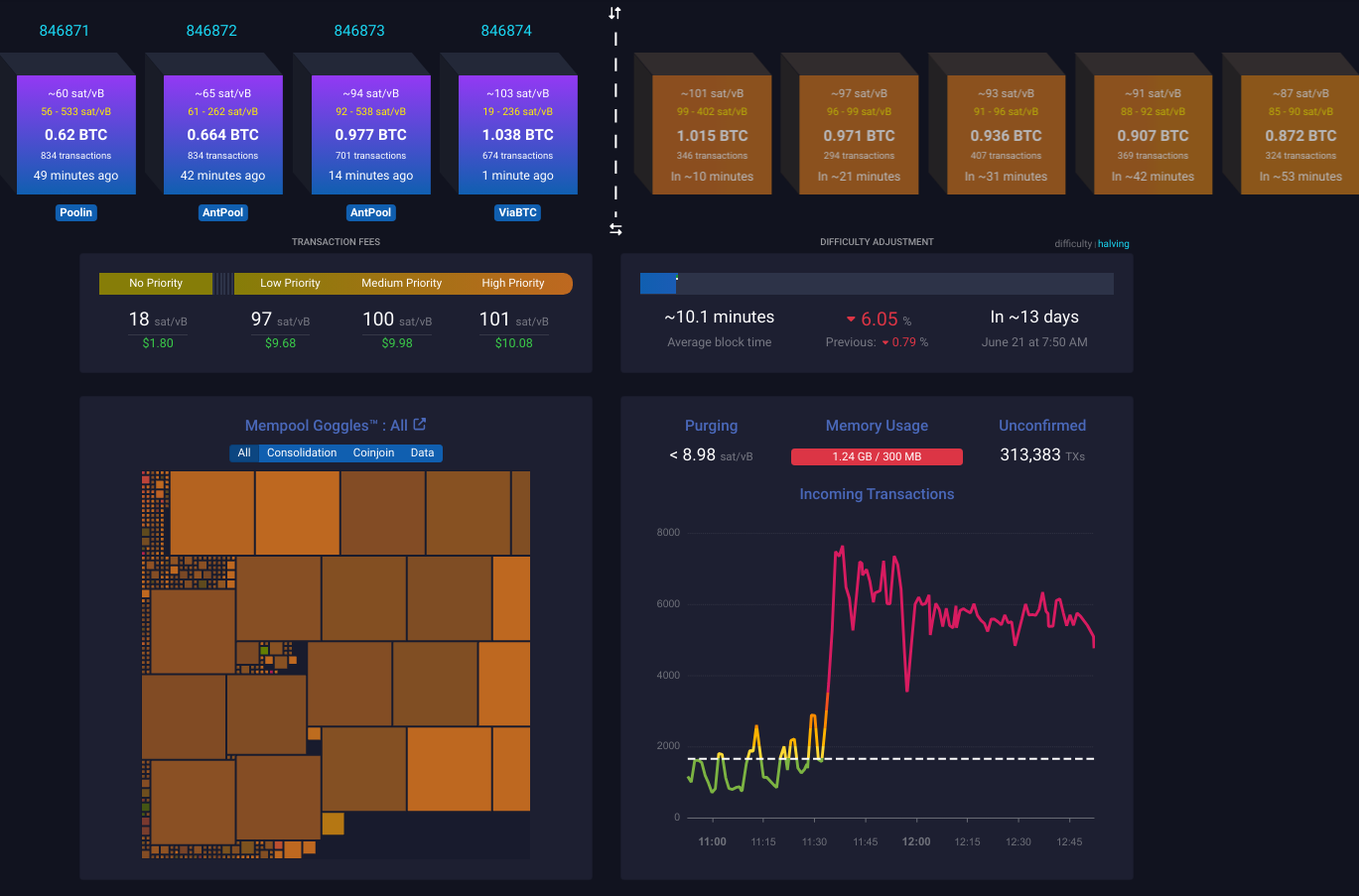Click the horizontal swap arrows icon below the dashed divider
The height and width of the screenshot is (896, 1359).
pos(615,229)
